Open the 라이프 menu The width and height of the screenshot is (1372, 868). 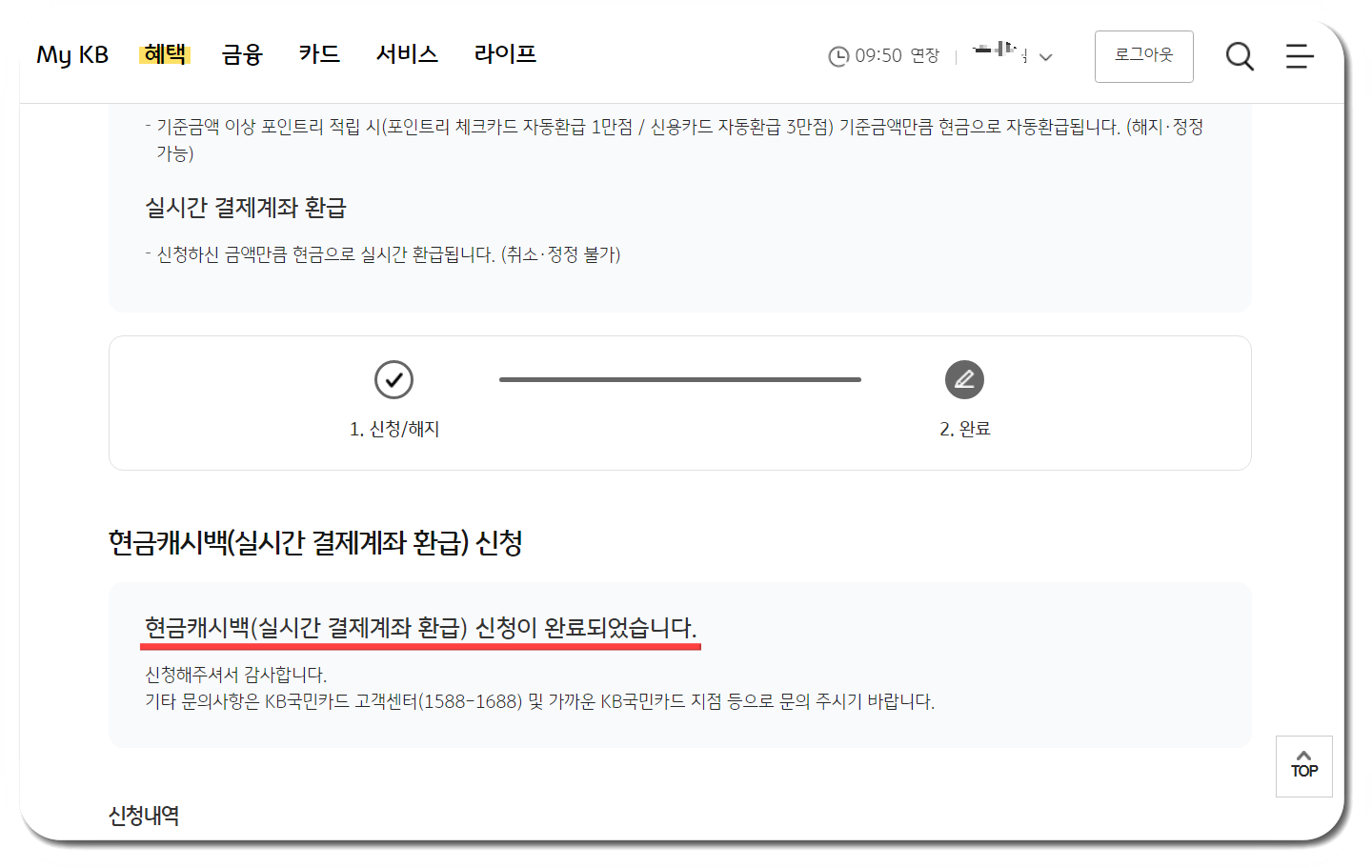coord(504,54)
